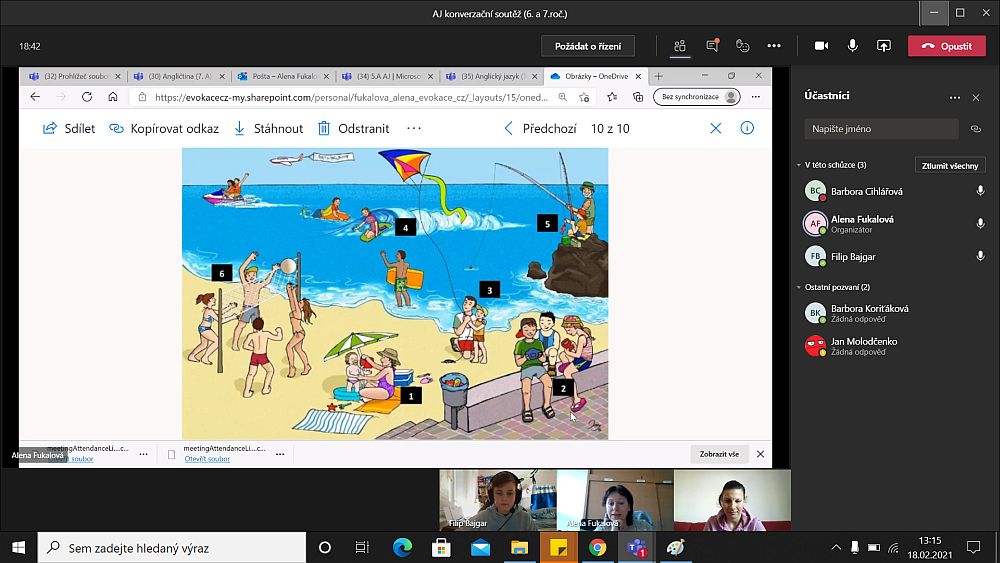Open more actions menu in meeting toolbar
Image resolution: width=1000 pixels, height=563 pixels.
[x=774, y=46]
